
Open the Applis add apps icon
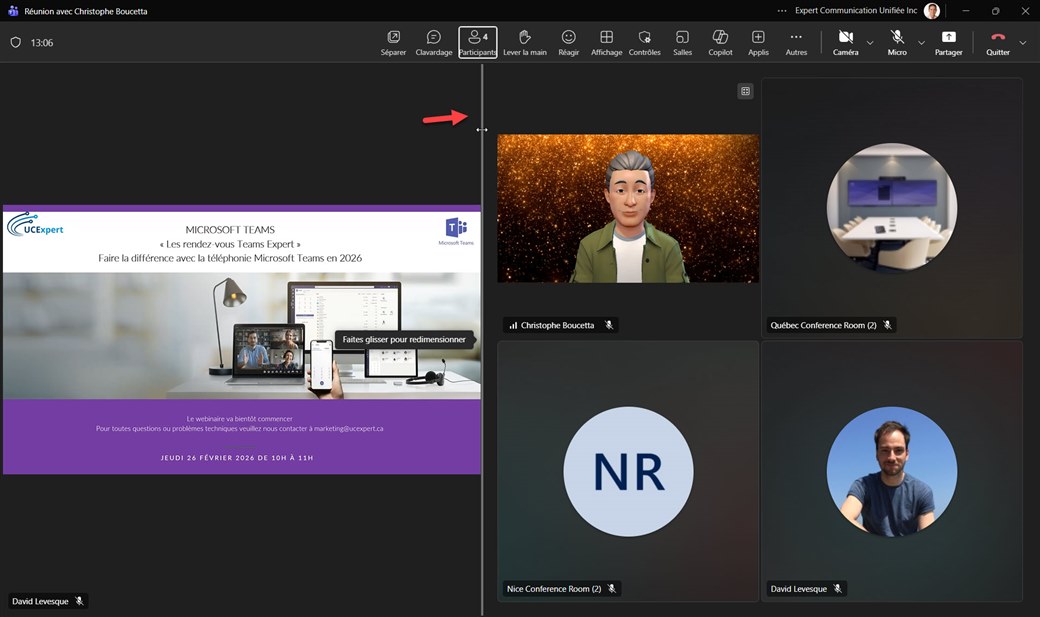(758, 42)
